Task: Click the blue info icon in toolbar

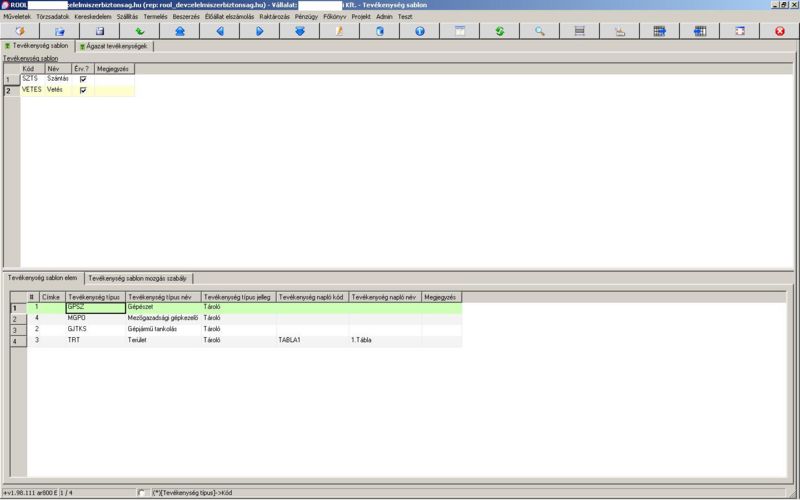Action: pyautogui.click(x=420, y=32)
